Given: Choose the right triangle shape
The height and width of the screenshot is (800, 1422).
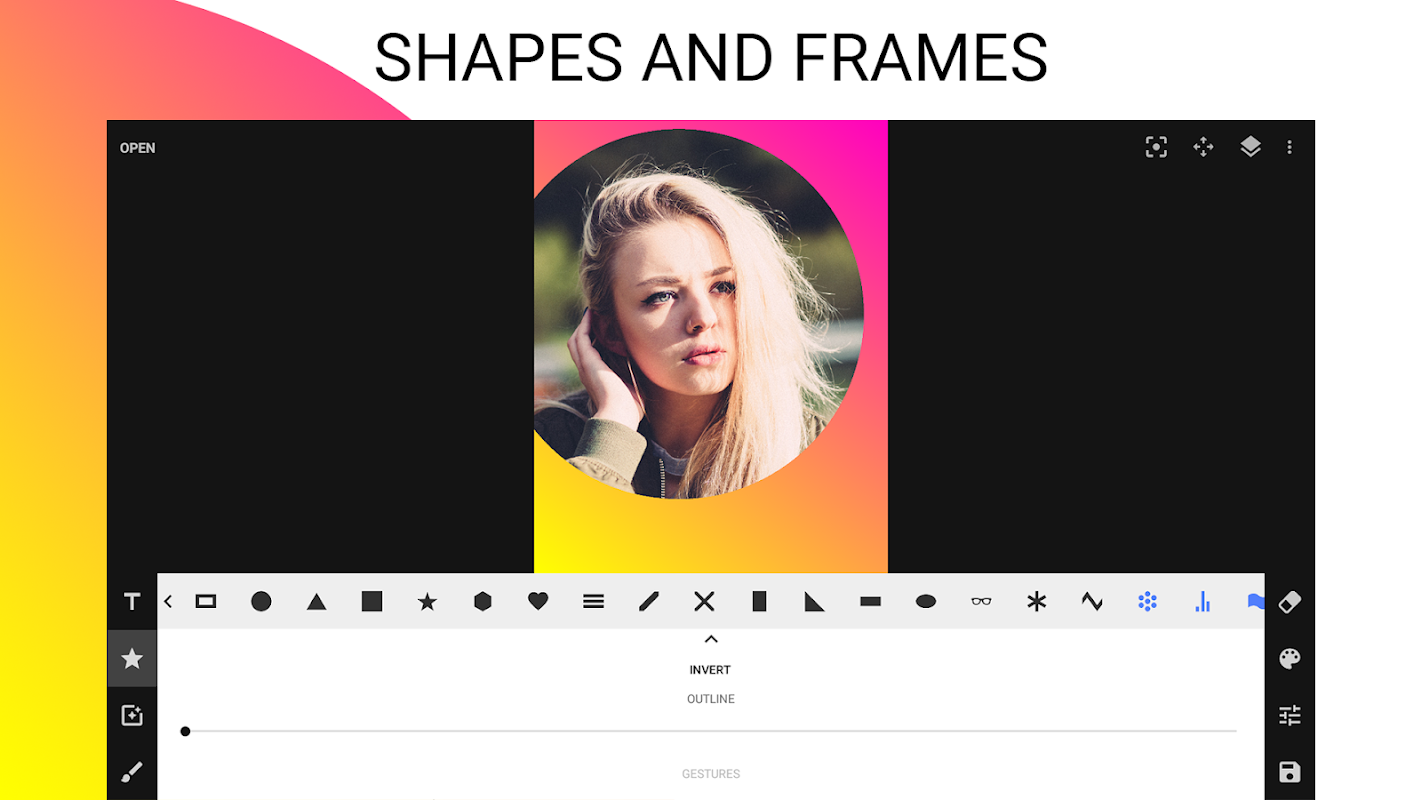Looking at the screenshot, I should click(x=815, y=601).
